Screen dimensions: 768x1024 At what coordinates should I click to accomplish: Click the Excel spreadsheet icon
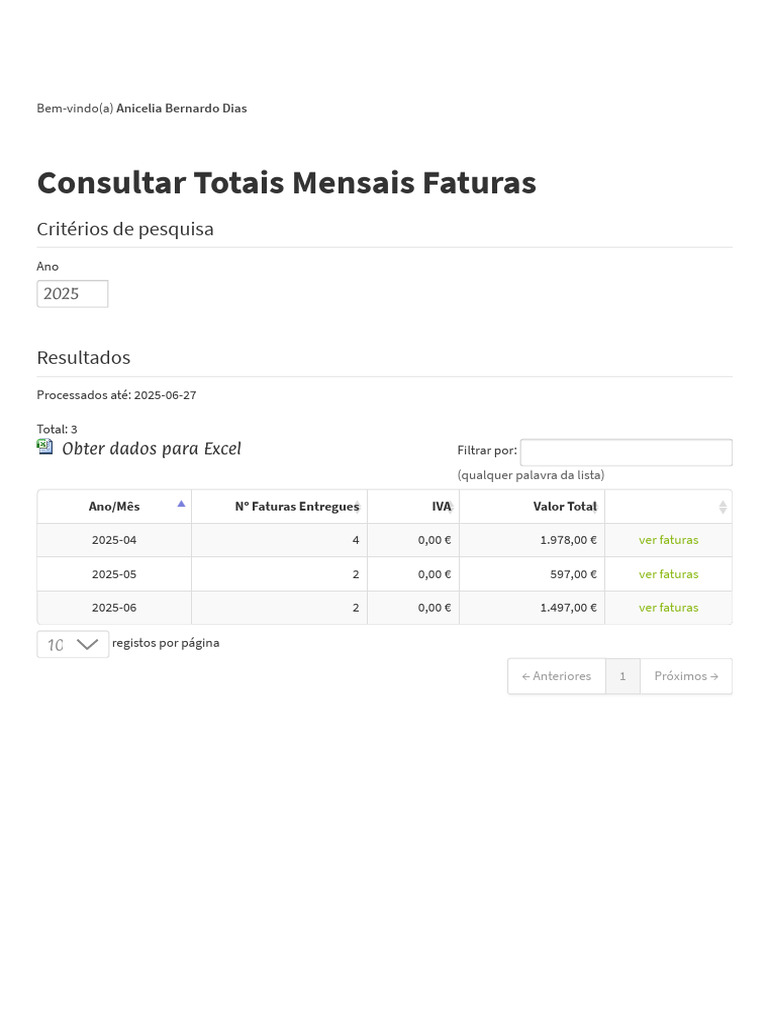pos(45,447)
